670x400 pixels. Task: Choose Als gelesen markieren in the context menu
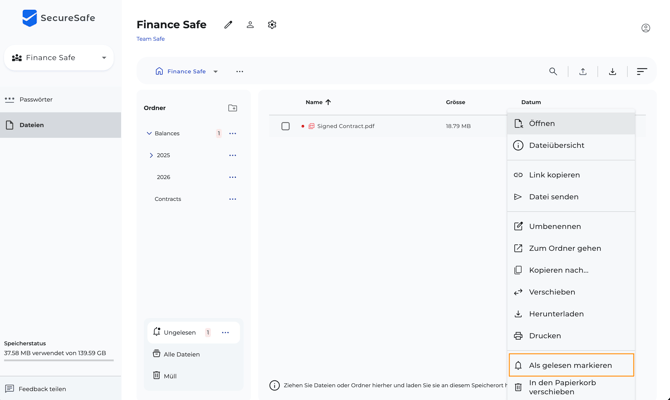point(571,365)
